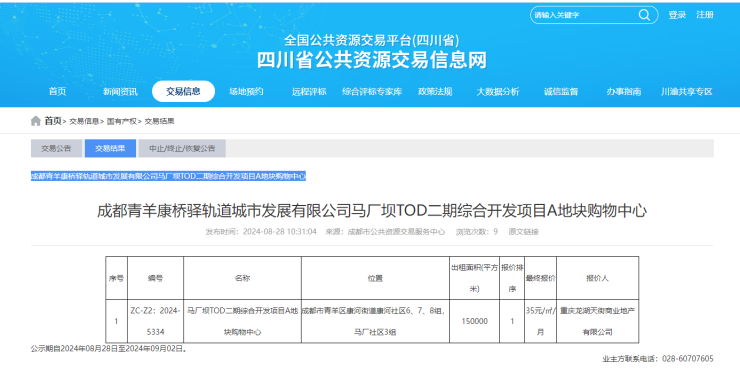Click 国有产权 breadcrumb link
Image resolution: width=740 pixels, height=379 pixels.
click(x=122, y=121)
